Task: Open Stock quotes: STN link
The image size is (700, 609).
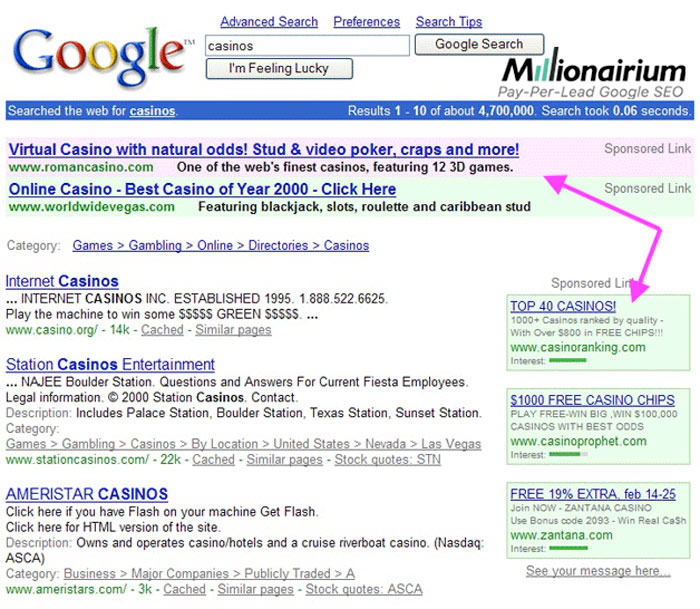Action: coord(388,459)
